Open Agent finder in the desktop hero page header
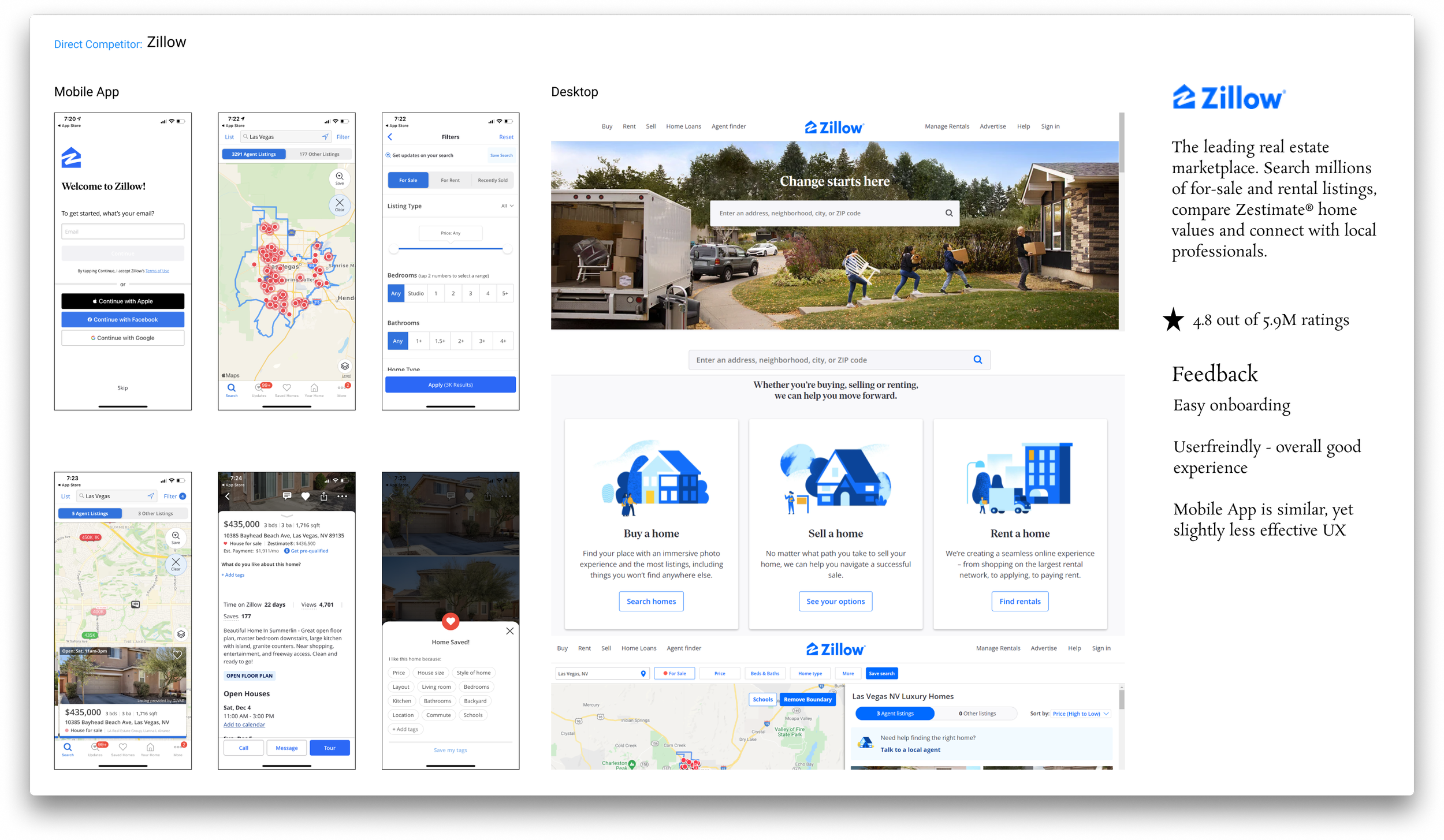This screenshot has width=1444, height=840. (728, 126)
